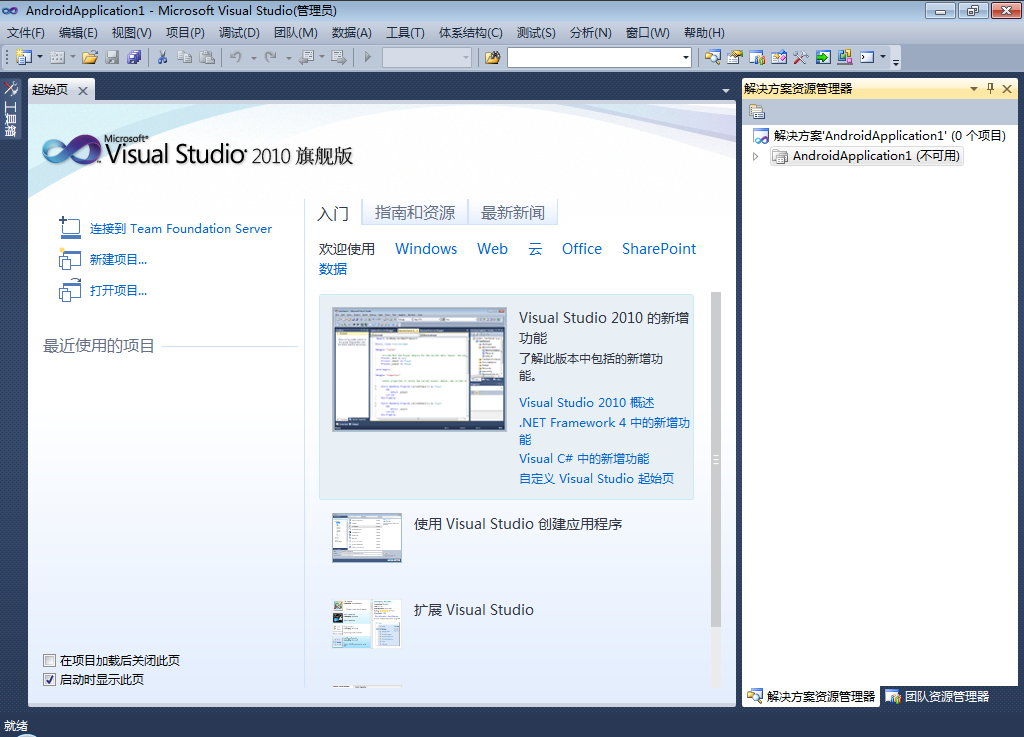Click the Start Debugging play icon

coord(368,57)
